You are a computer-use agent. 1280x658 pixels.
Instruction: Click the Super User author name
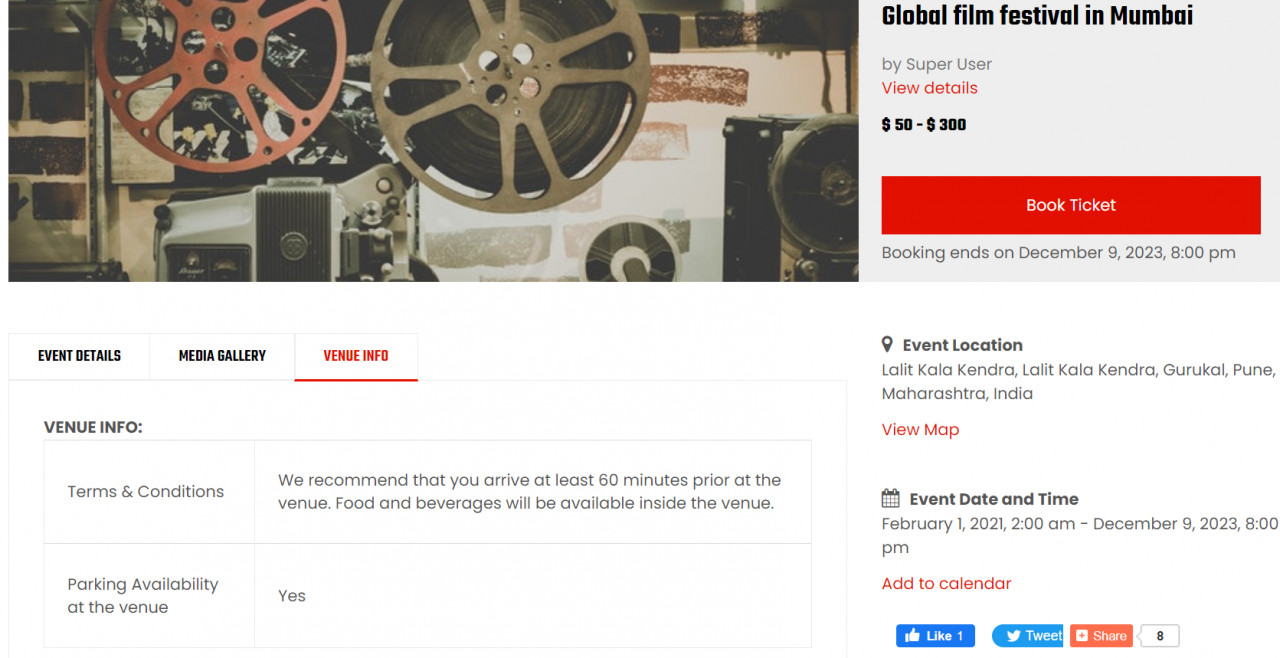[x=948, y=64]
